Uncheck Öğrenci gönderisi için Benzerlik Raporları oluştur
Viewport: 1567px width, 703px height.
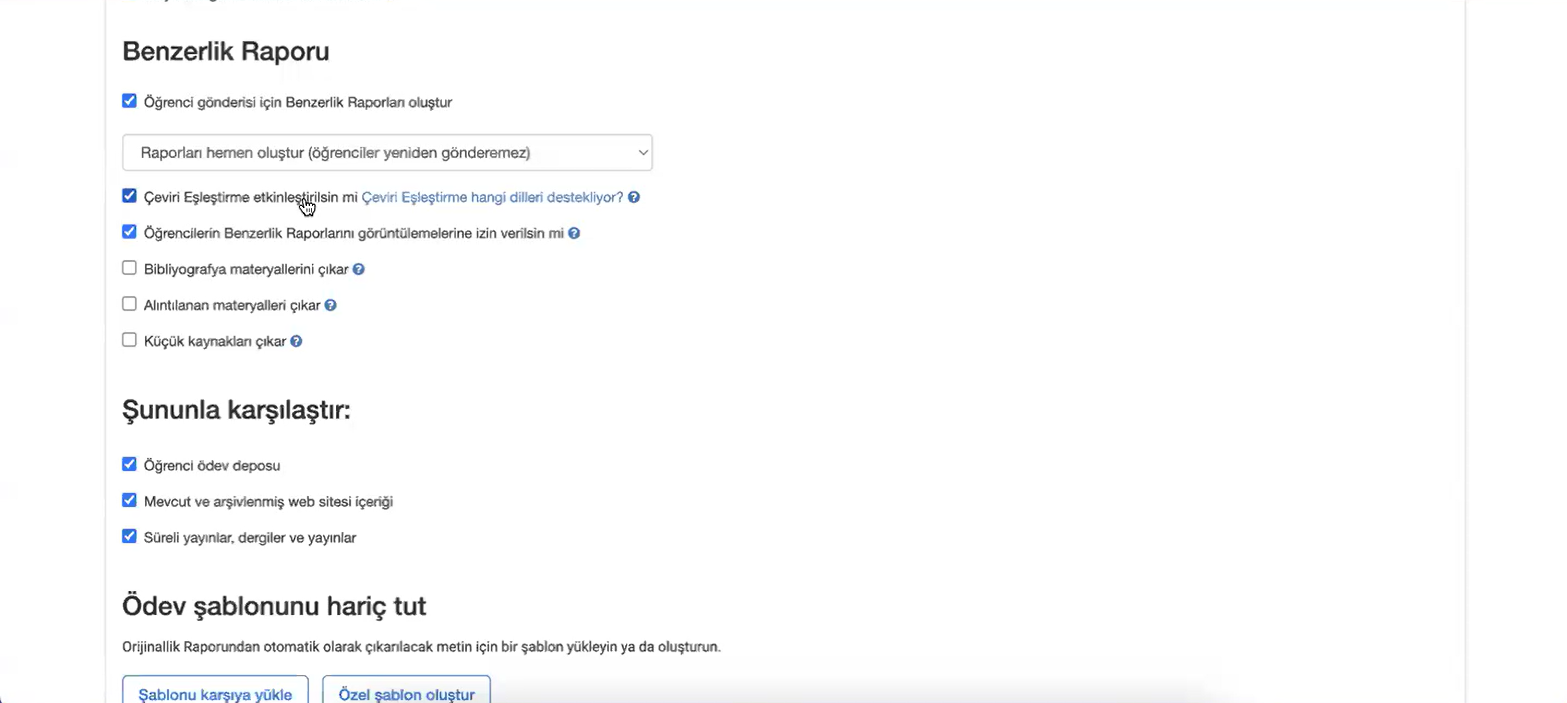point(129,101)
